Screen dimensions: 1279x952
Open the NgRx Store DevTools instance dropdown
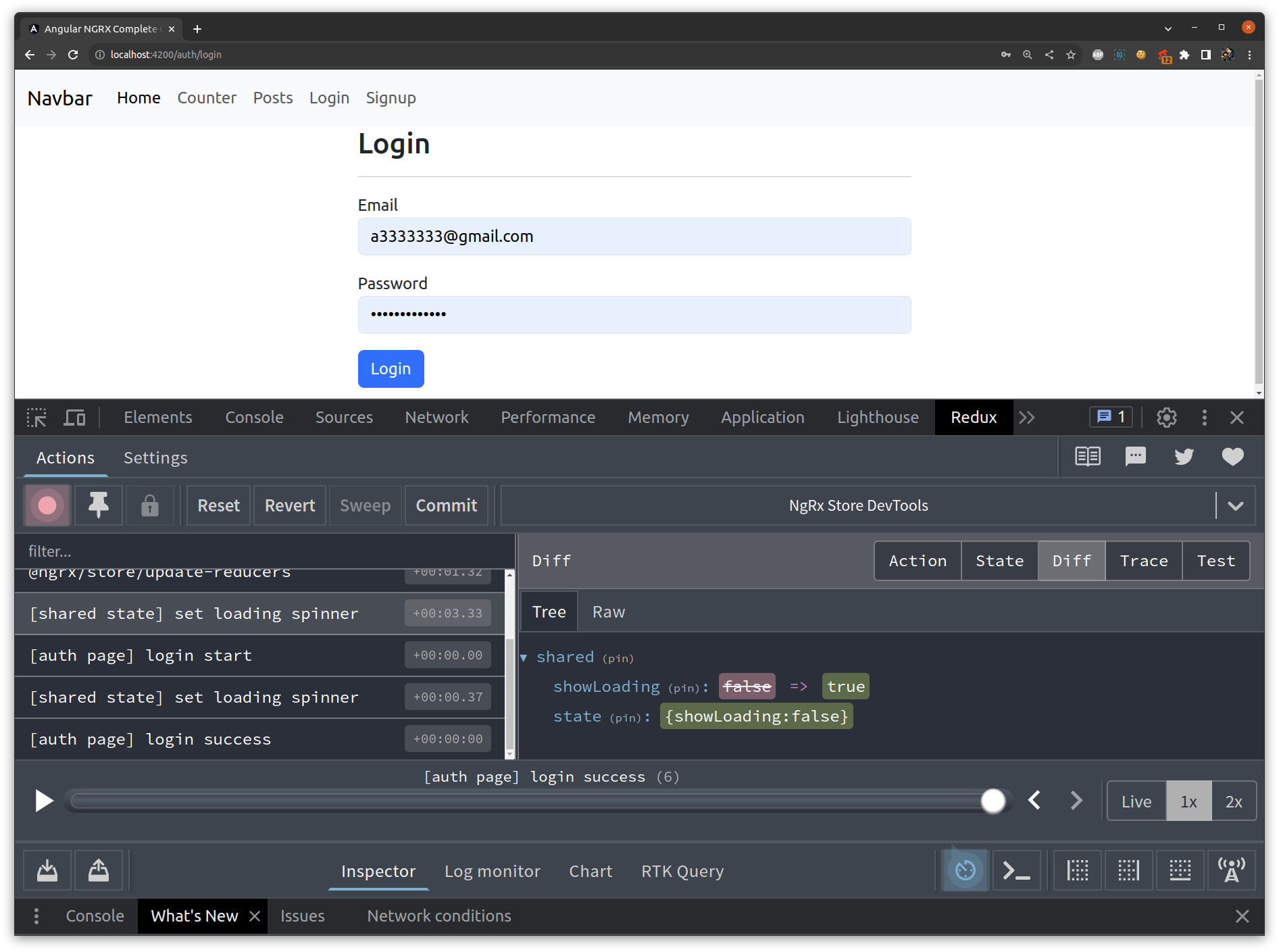pyautogui.click(x=1236, y=505)
